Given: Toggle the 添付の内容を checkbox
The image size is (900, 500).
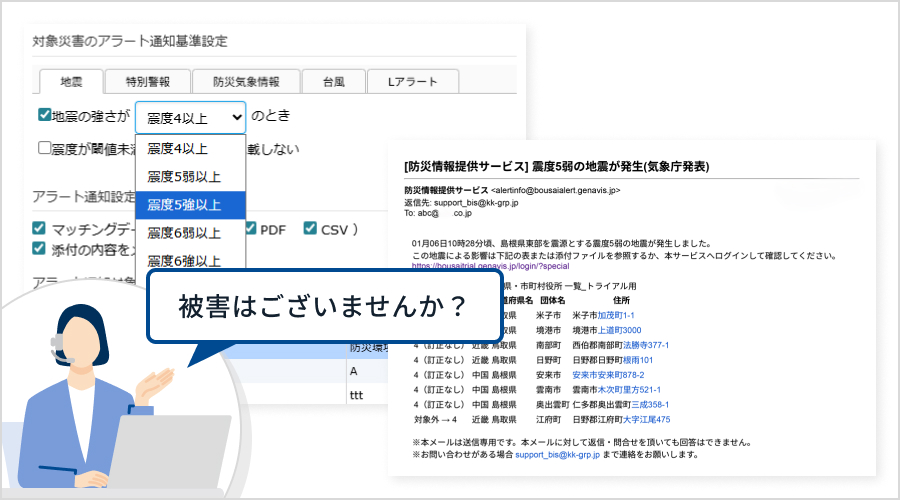Looking at the screenshot, I should [38, 249].
